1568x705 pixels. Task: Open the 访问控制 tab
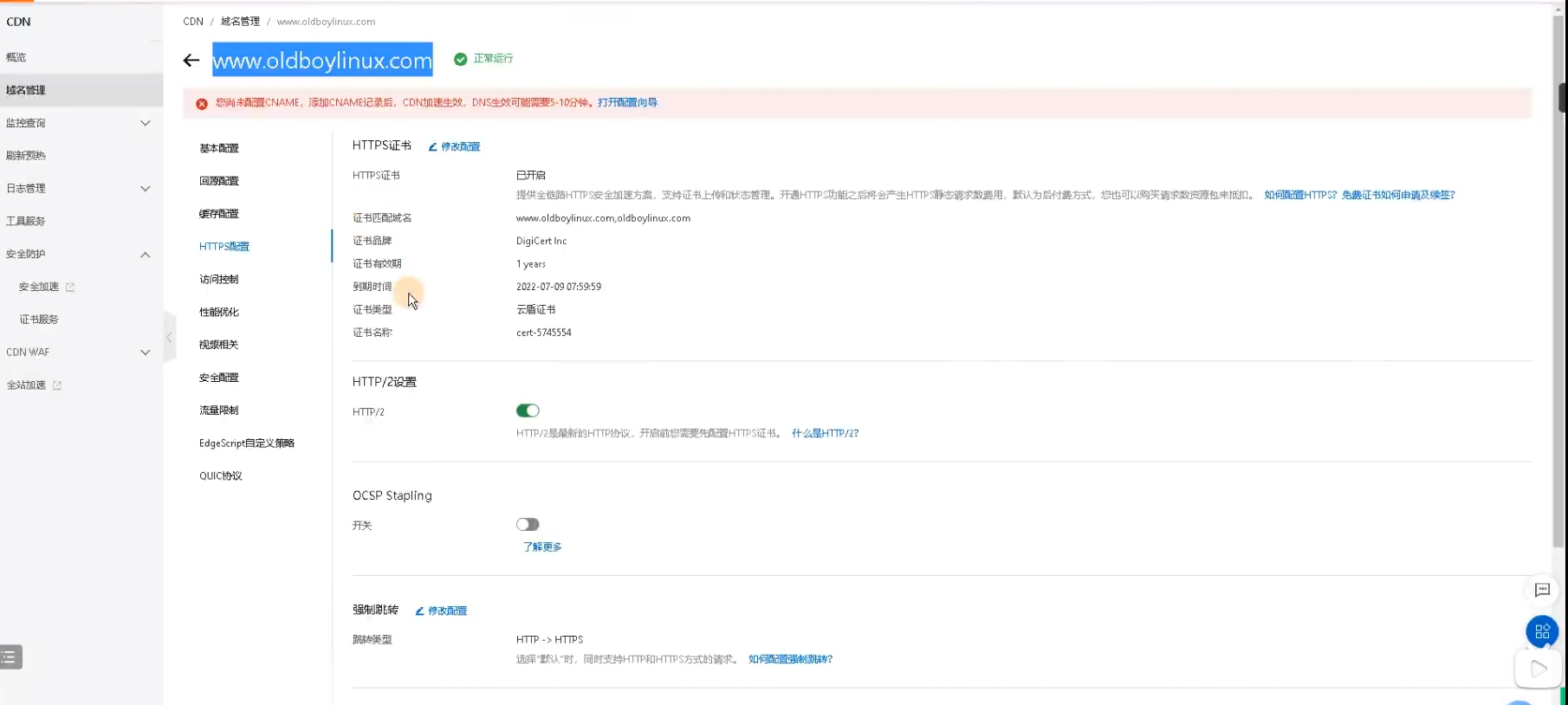click(219, 280)
